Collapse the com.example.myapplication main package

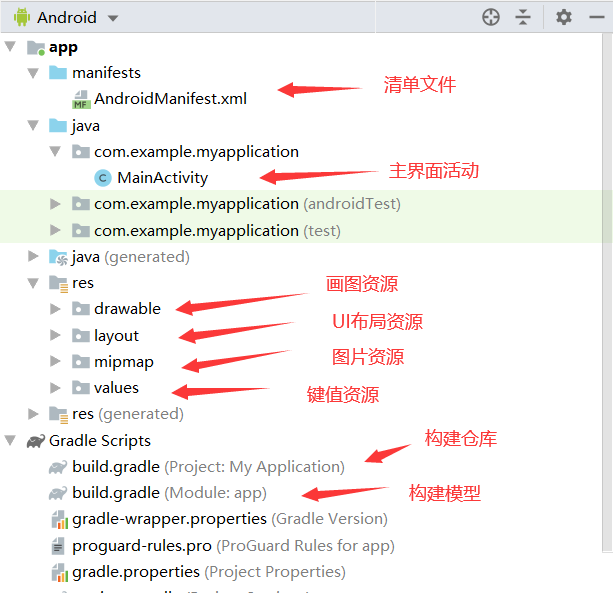pos(56,152)
